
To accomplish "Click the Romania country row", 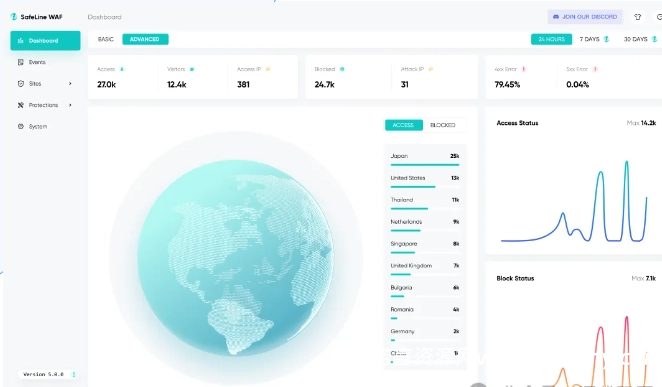I will [x=425, y=313].
